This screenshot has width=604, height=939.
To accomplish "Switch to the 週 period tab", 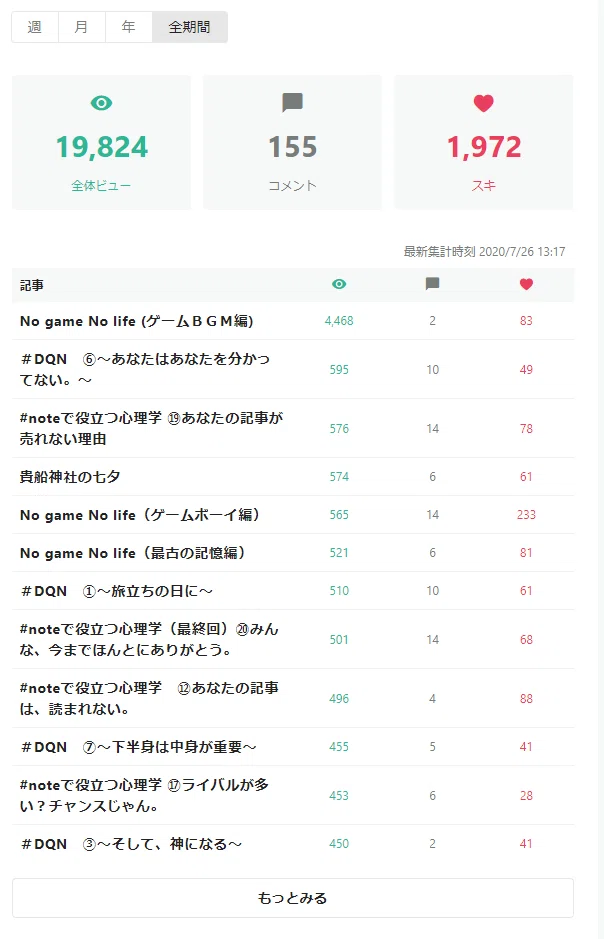I will tap(35, 27).
